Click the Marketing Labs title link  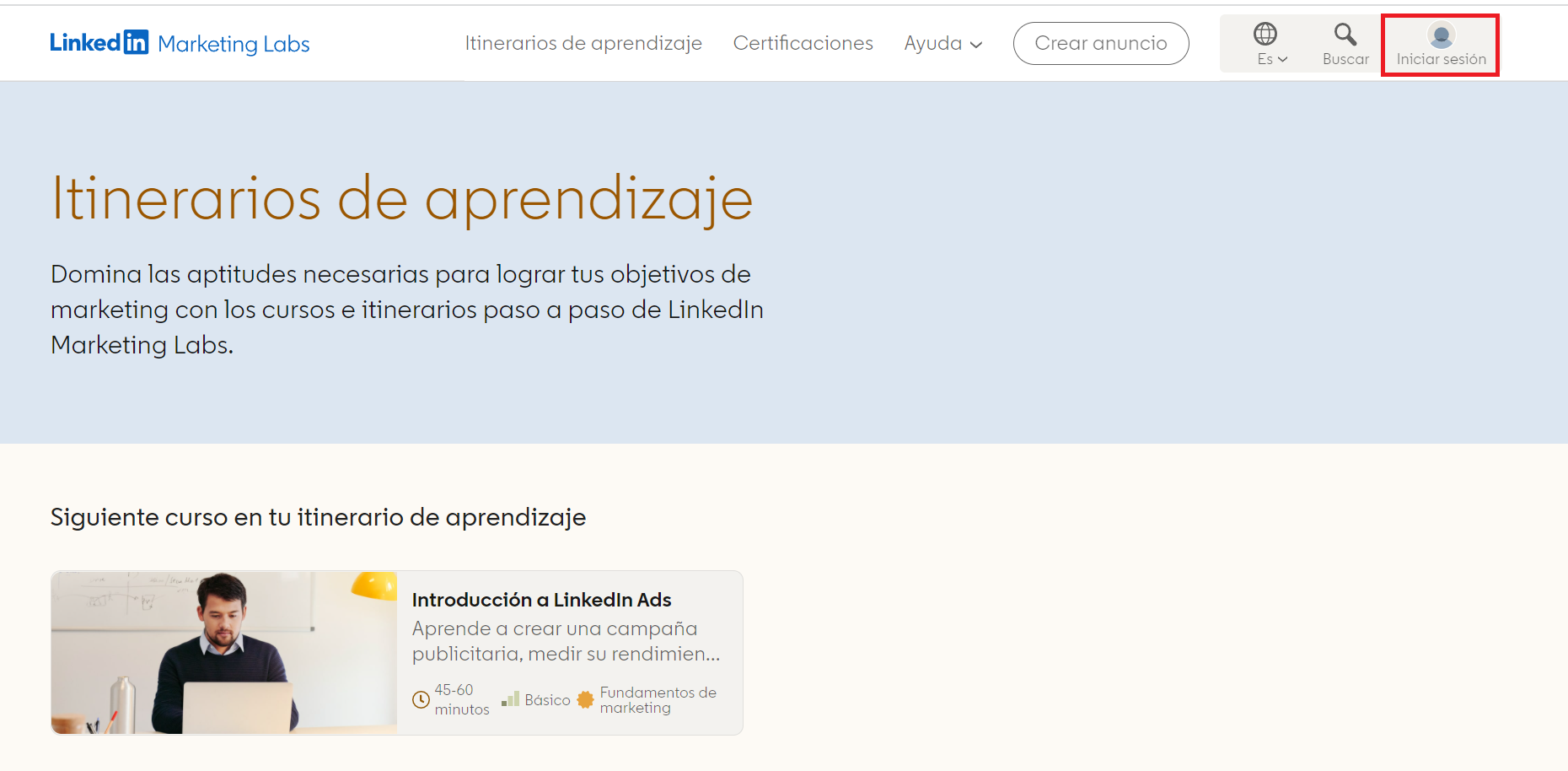click(234, 44)
